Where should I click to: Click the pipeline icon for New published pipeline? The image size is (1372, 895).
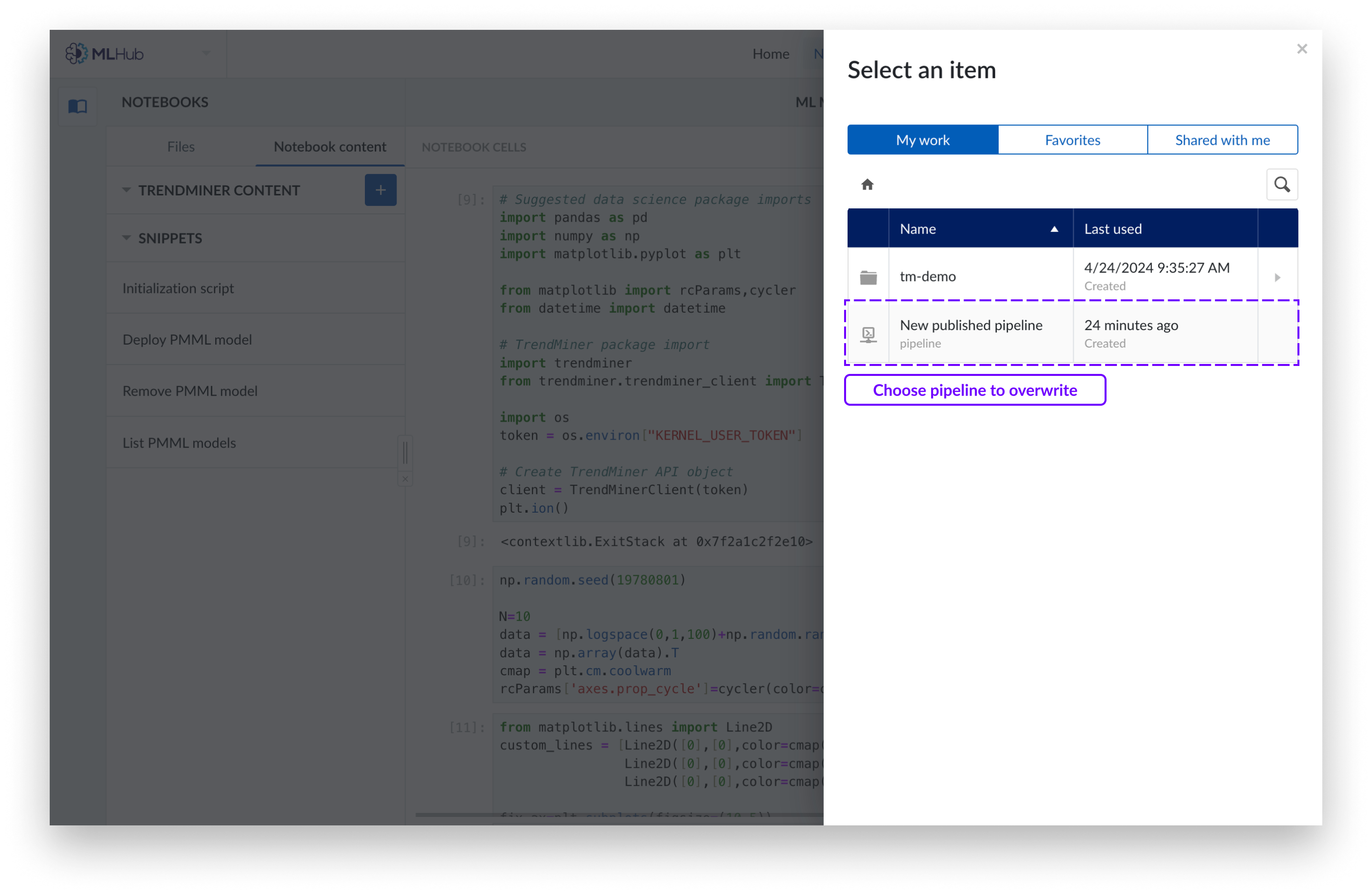pos(868,334)
